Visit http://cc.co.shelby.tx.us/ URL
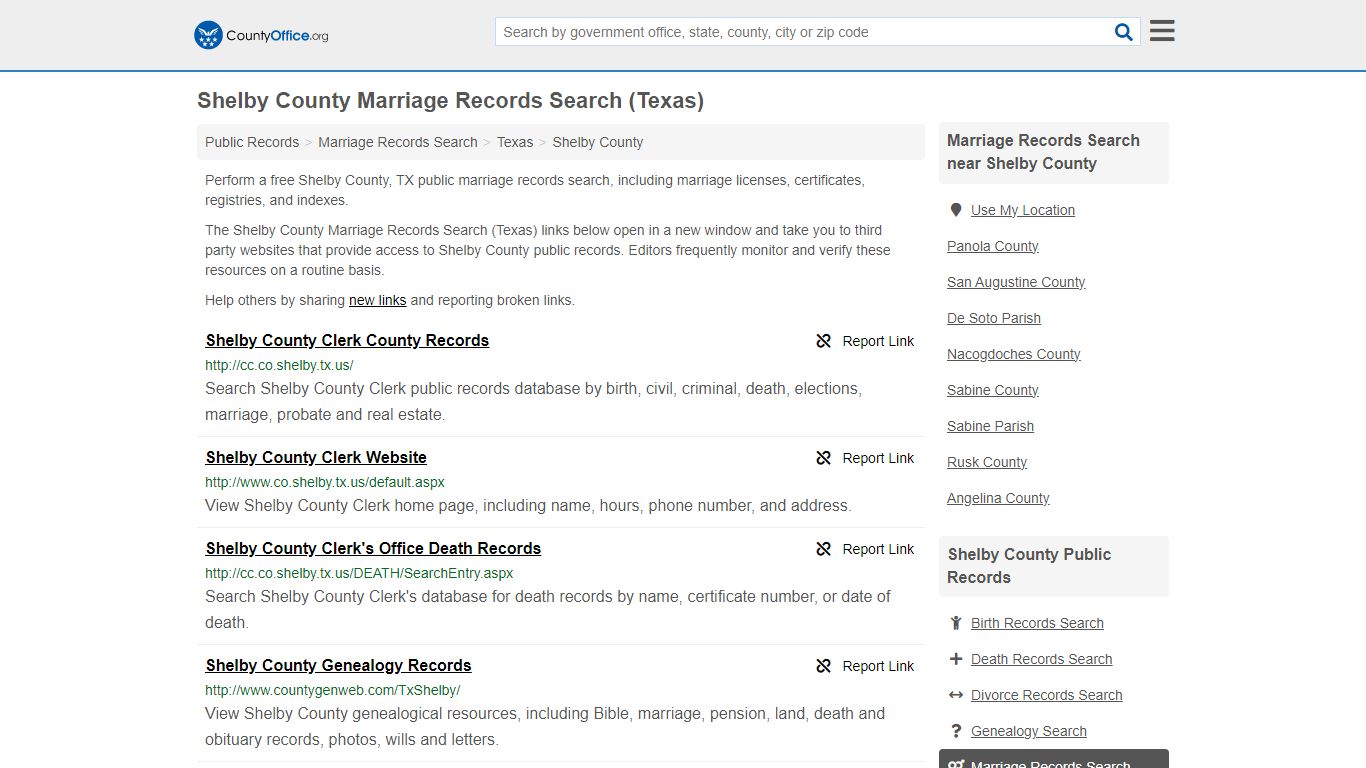 coord(279,365)
